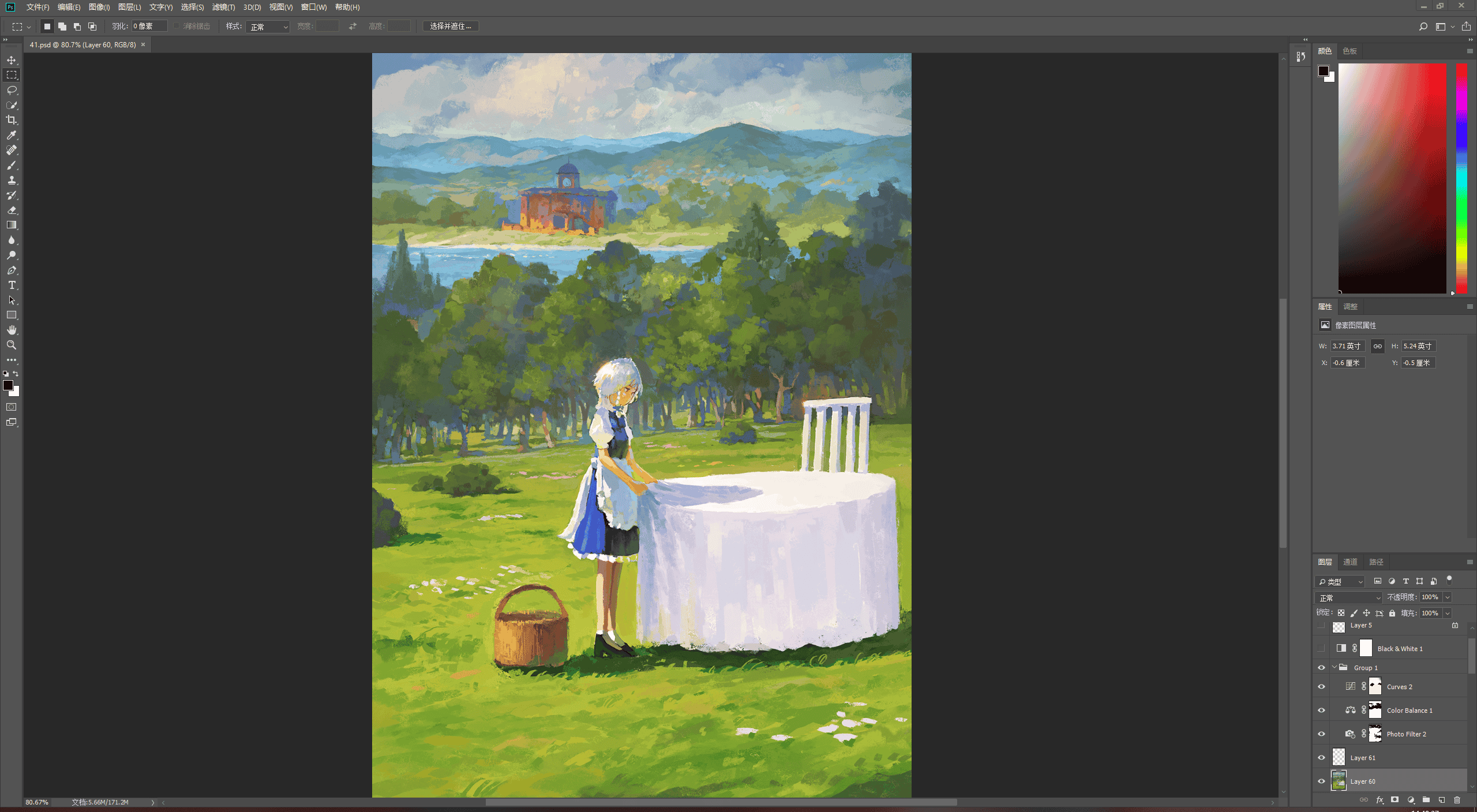
Task: Click the add layer style fx icon
Action: tap(1379, 800)
